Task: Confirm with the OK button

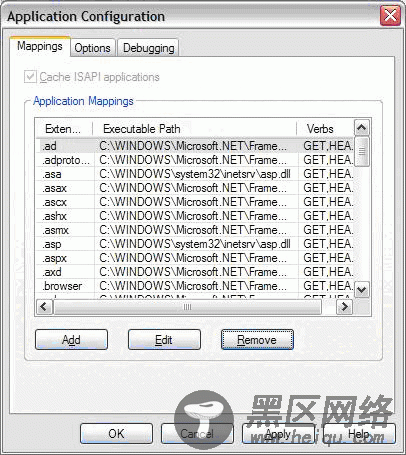Action: tap(116, 433)
